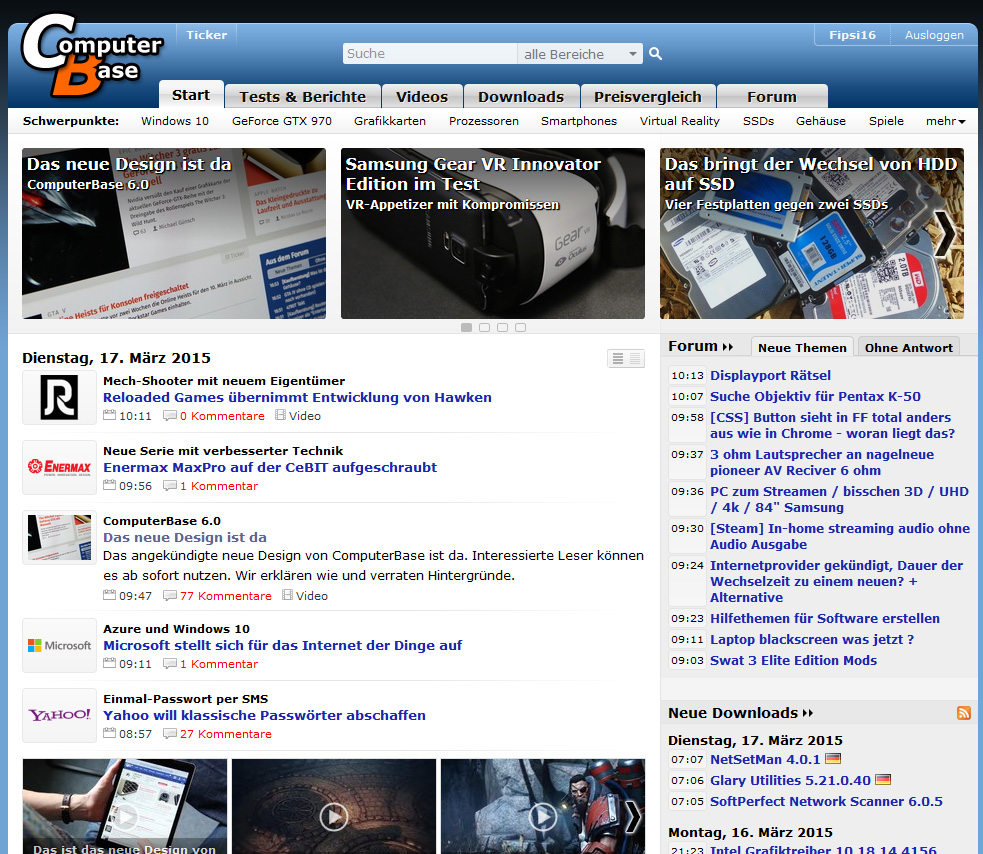The image size is (983, 854).
Task: Click the Enermax logo thumbnail
Action: pos(60,468)
